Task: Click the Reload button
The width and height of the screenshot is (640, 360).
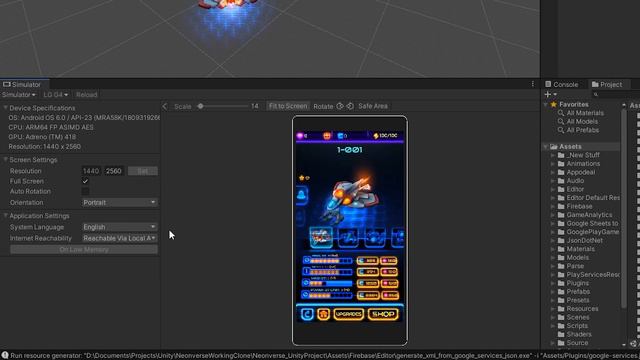Action: click(87, 95)
